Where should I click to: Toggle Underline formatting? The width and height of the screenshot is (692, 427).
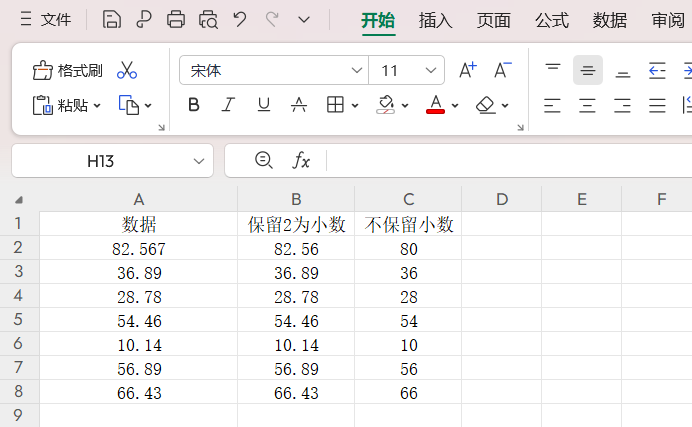[263, 105]
